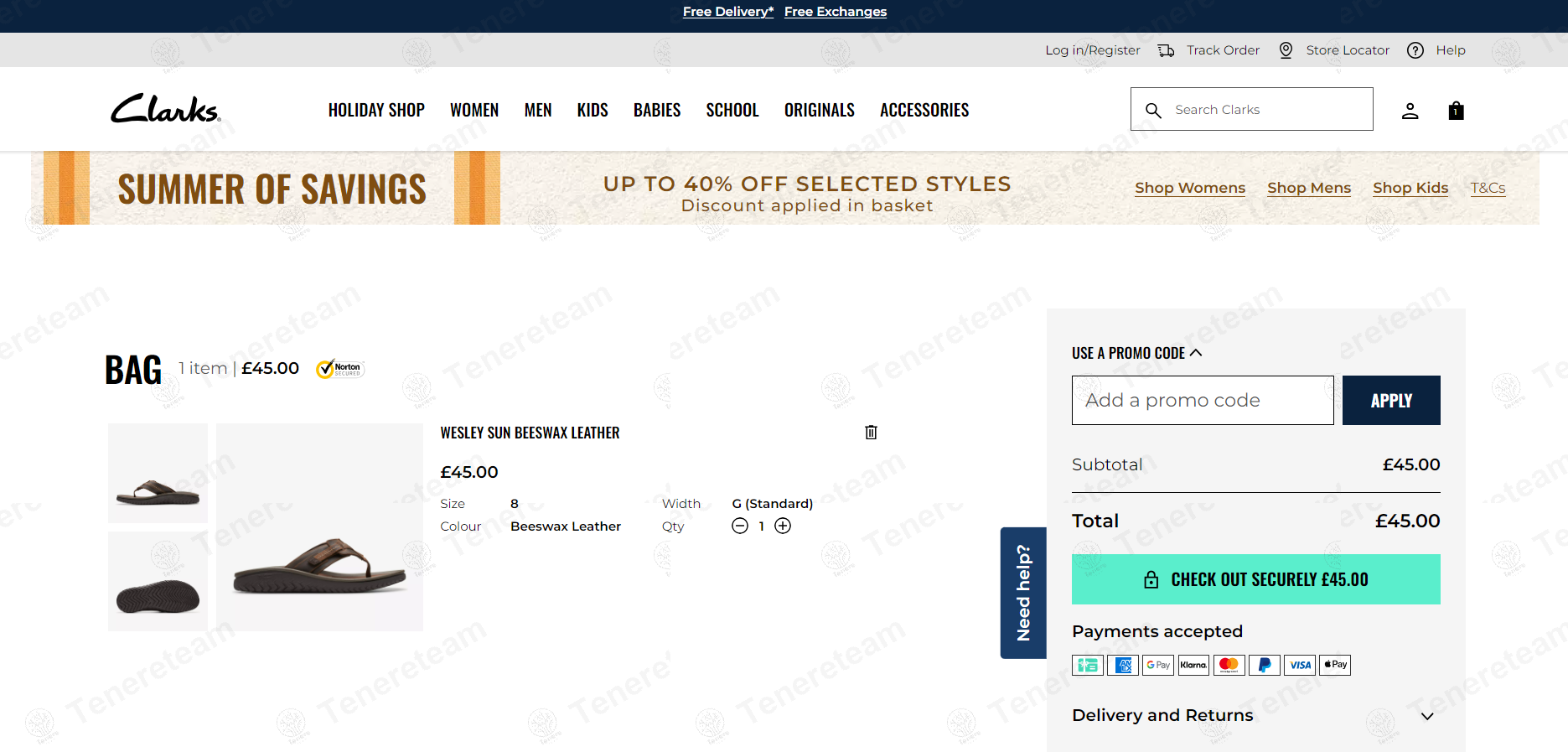Increase quantity with plus button
The image size is (1568, 752).
pos(783,526)
